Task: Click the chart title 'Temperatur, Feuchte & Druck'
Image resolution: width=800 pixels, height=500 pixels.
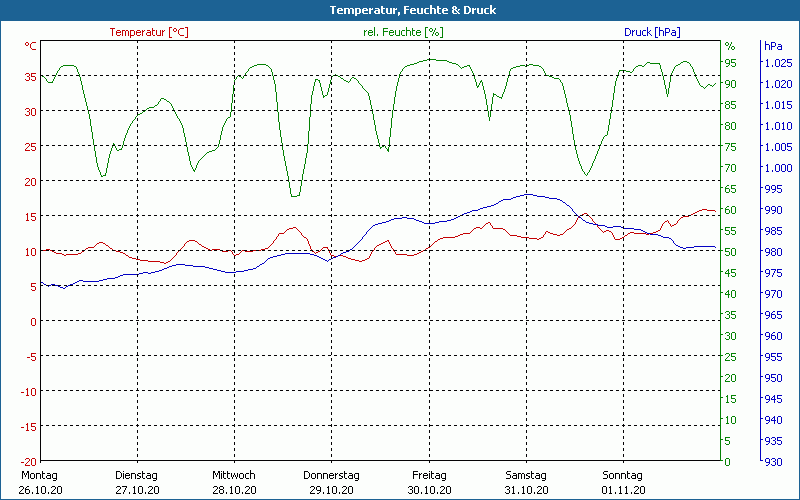Action: tap(413, 10)
